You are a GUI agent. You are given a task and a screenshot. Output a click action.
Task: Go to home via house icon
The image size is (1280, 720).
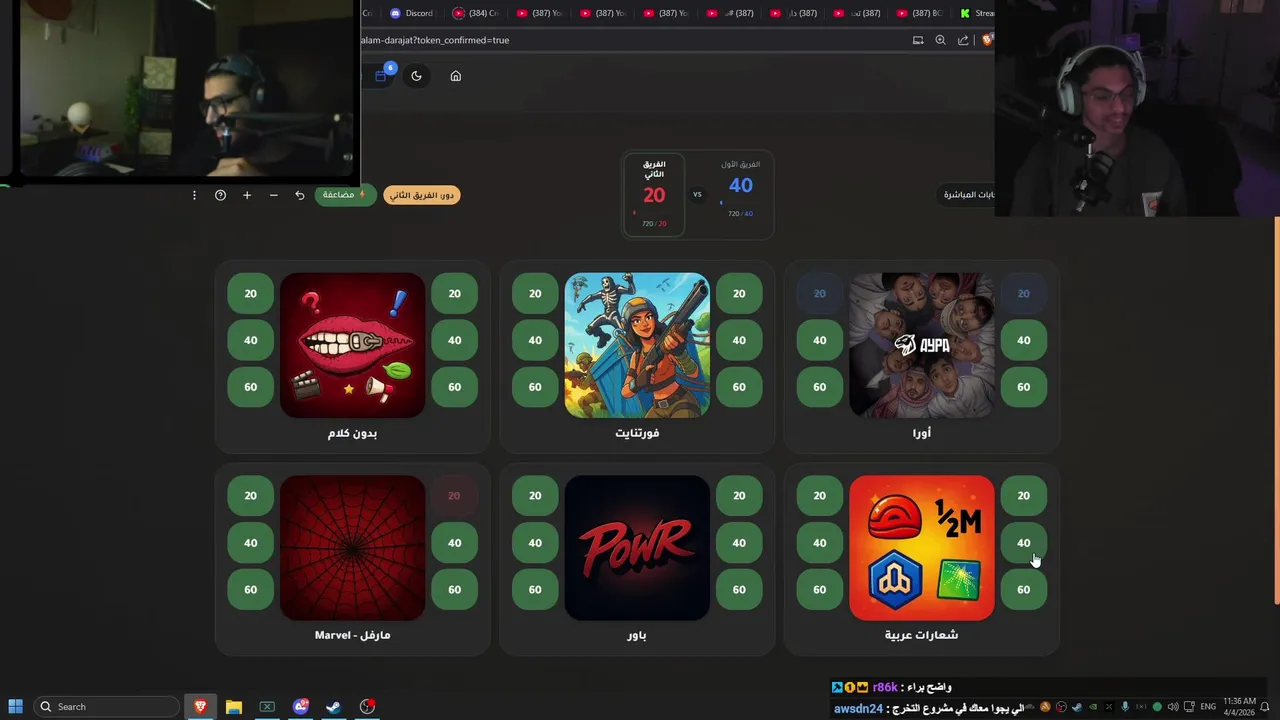click(455, 76)
